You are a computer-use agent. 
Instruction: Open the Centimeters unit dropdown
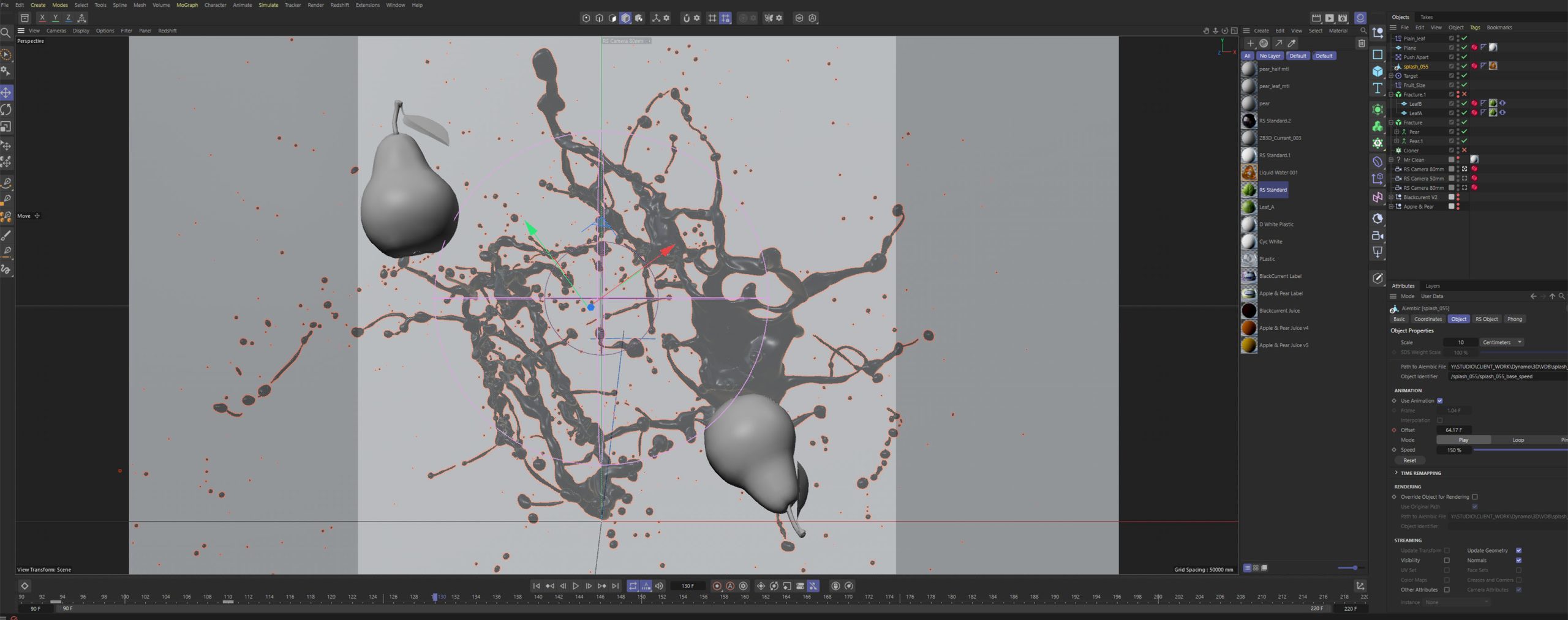(1502, 343)
